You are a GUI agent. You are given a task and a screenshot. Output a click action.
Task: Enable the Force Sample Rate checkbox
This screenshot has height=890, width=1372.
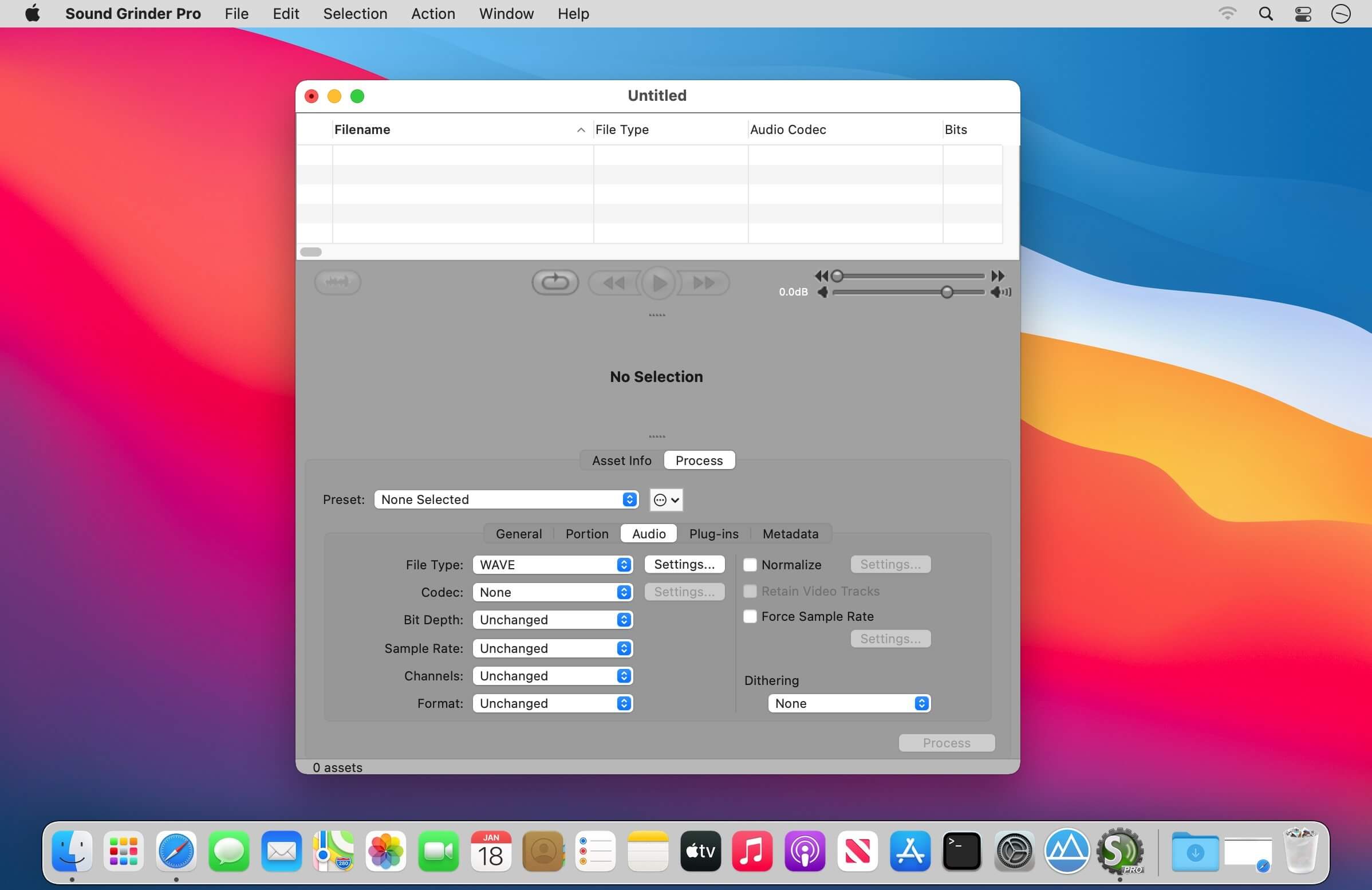click(750, 616)
